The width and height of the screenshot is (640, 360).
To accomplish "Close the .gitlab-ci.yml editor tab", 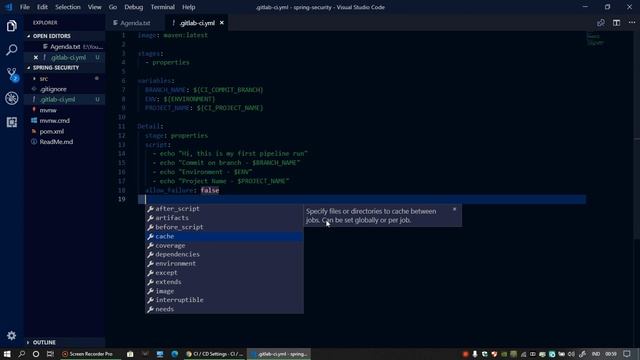I will [x=222, y=23].
